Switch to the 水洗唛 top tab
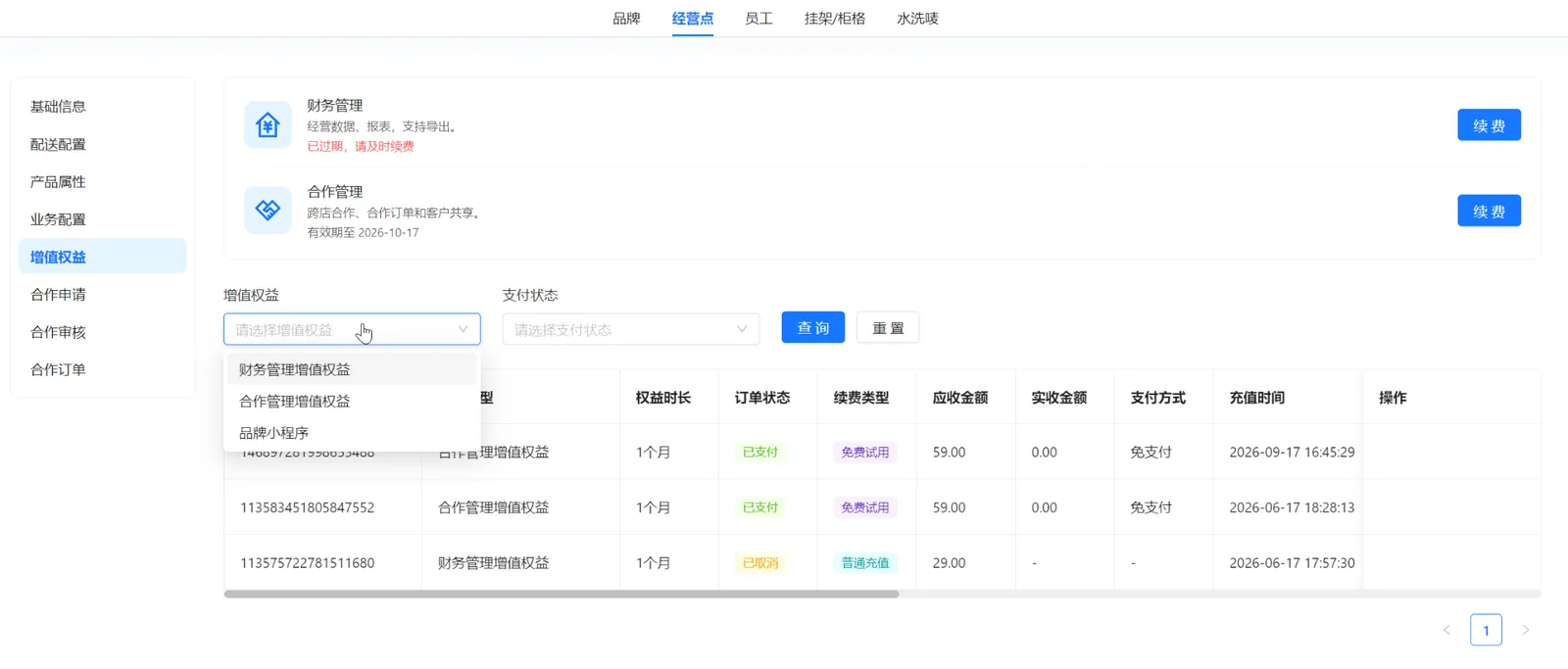 917,19
